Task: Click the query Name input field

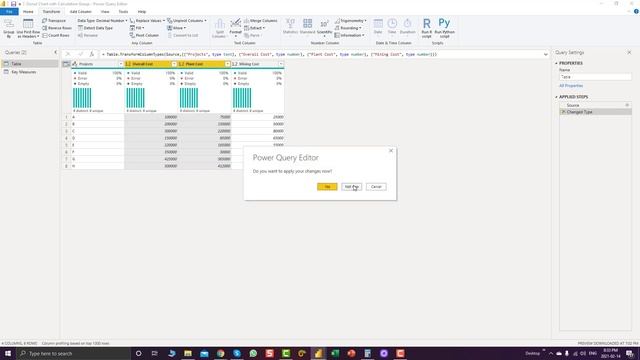Action: point(595,77)
